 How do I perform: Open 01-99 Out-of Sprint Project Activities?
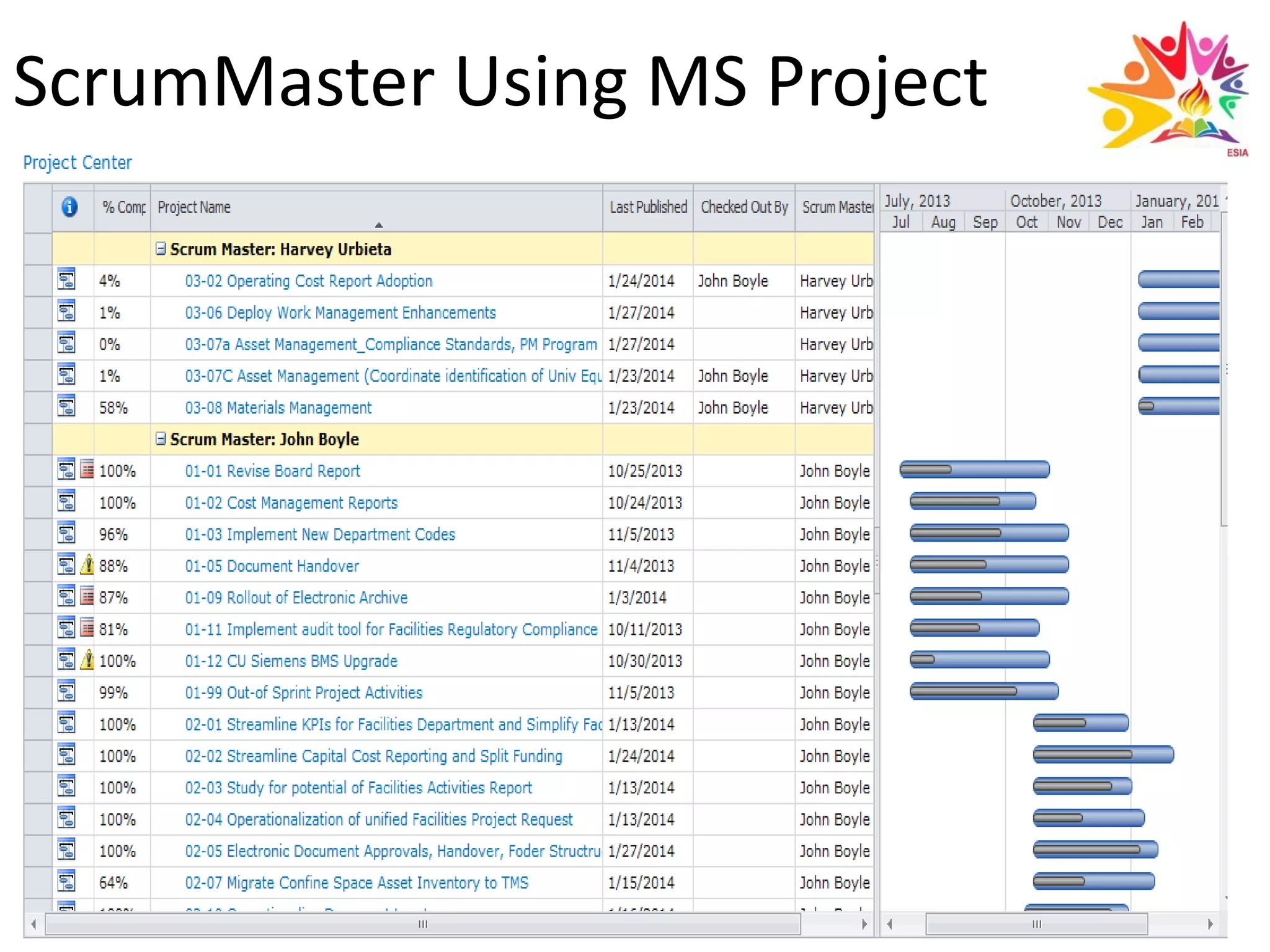[304, 692]
